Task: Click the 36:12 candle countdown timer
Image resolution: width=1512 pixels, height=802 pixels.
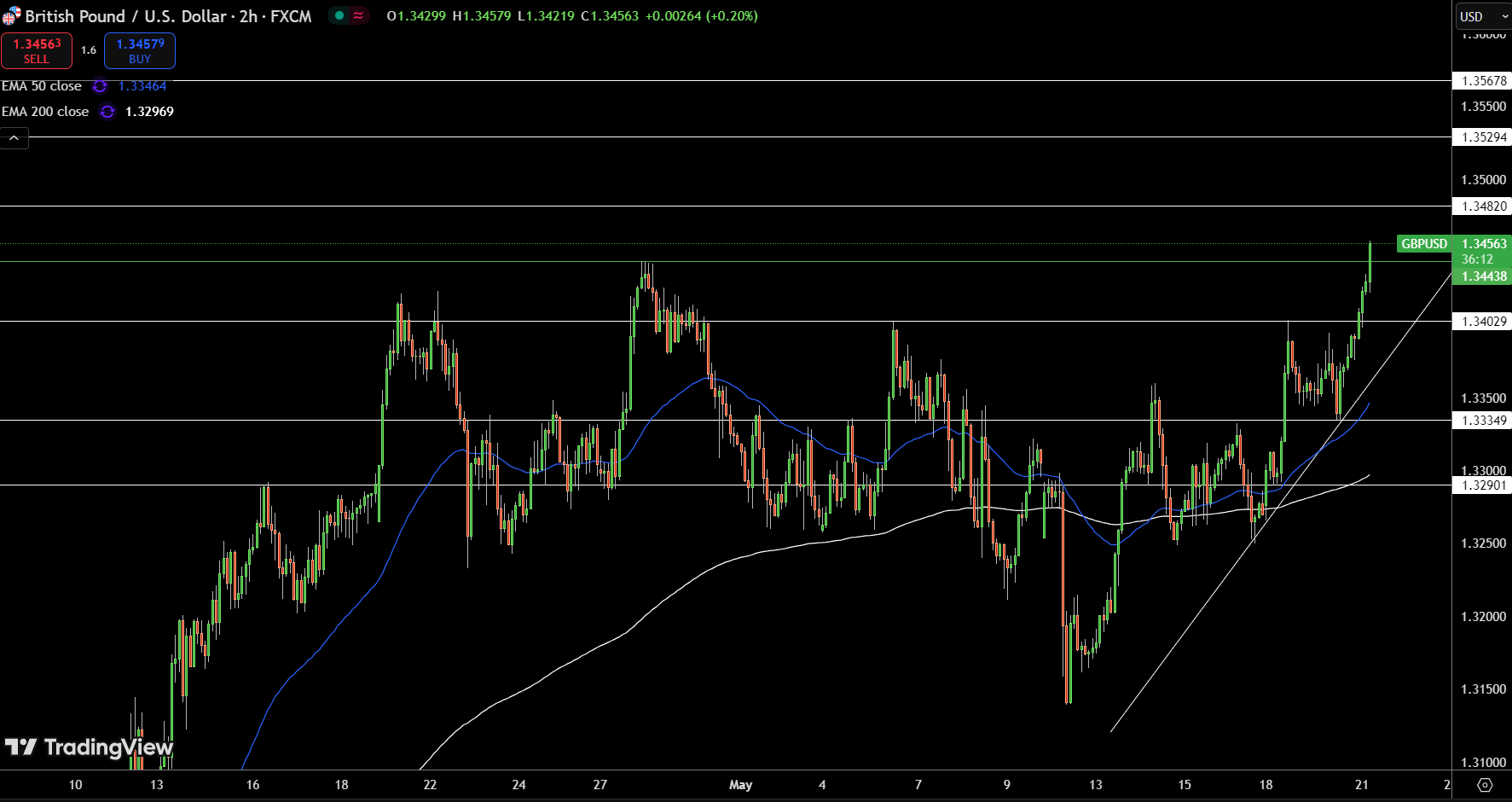Action: pyautogui.click(x=1478, y=259)
